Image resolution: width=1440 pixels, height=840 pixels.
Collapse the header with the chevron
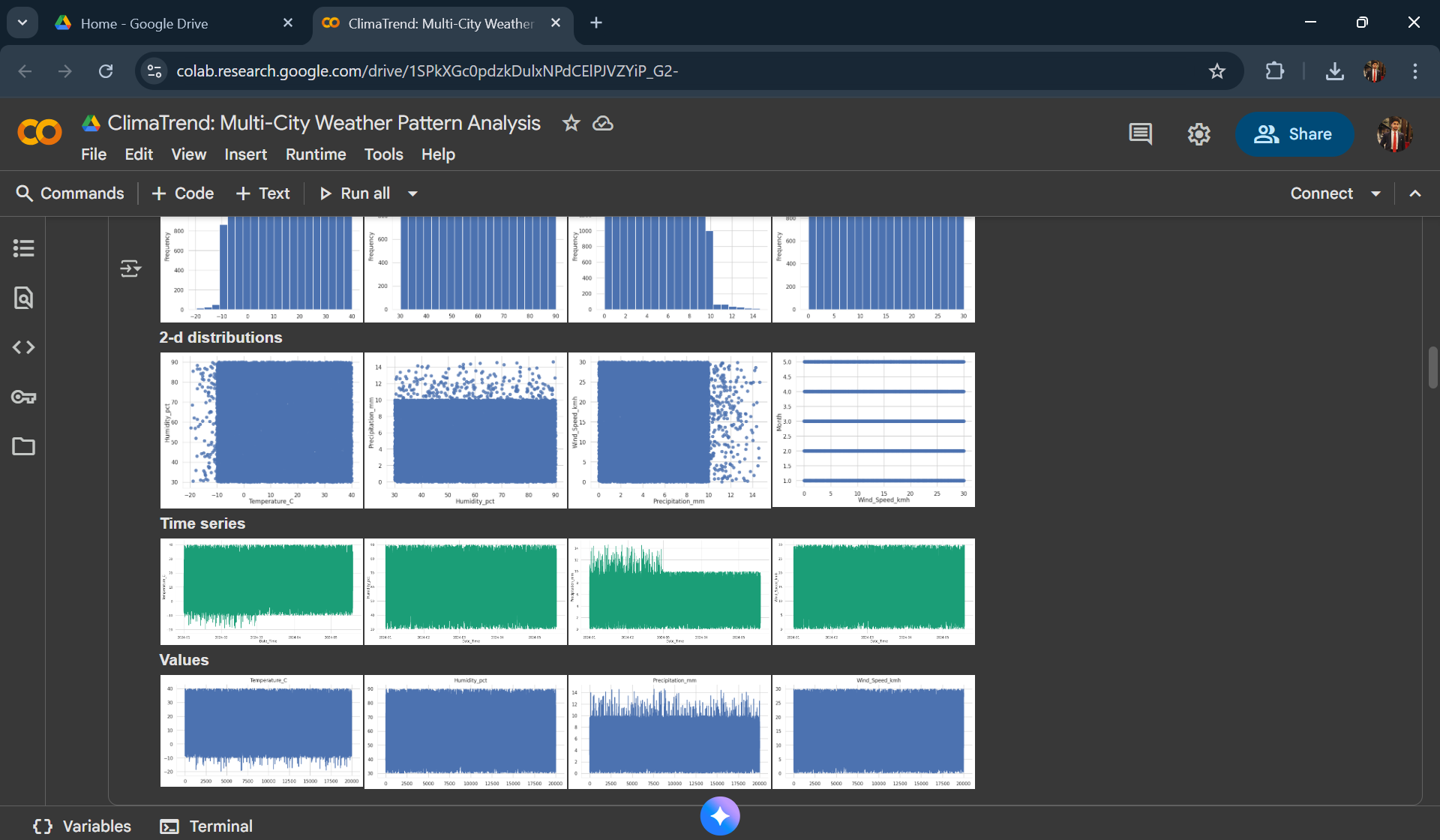pyautogui.click(x=1415, y=193)
